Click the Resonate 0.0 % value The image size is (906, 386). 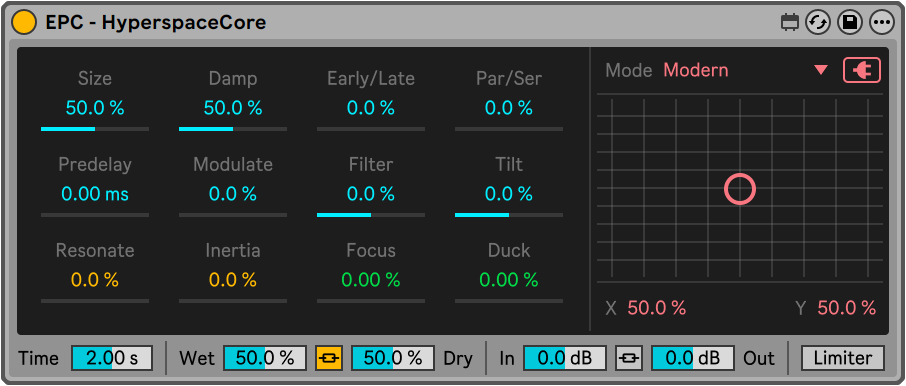tap(95, 280)
